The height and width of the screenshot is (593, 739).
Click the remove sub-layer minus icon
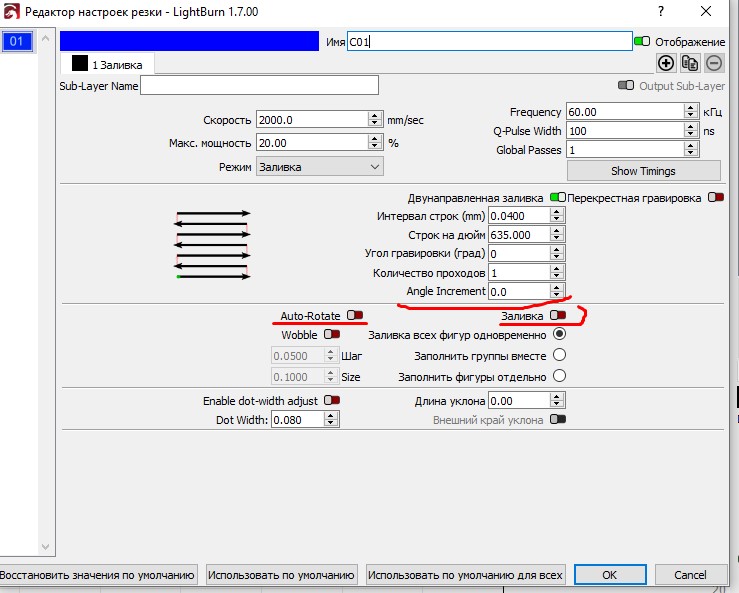(x=714, y=63)
